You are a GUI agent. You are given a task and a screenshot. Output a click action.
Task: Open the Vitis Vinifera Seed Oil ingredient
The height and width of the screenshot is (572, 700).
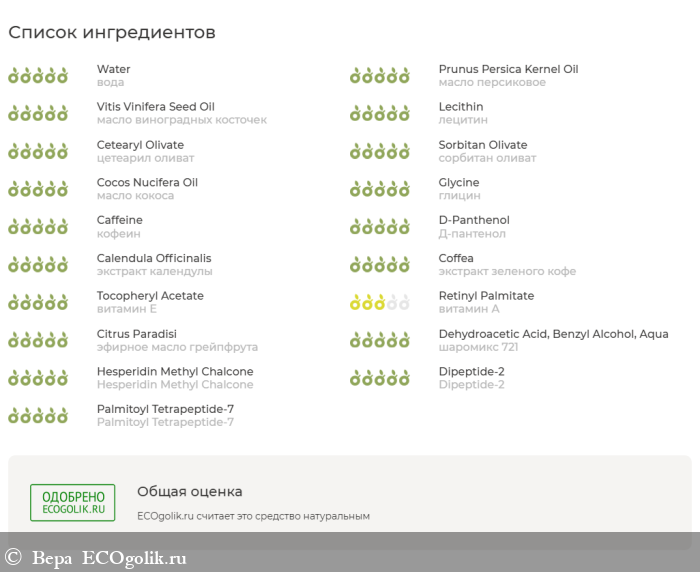click(155, 107)
